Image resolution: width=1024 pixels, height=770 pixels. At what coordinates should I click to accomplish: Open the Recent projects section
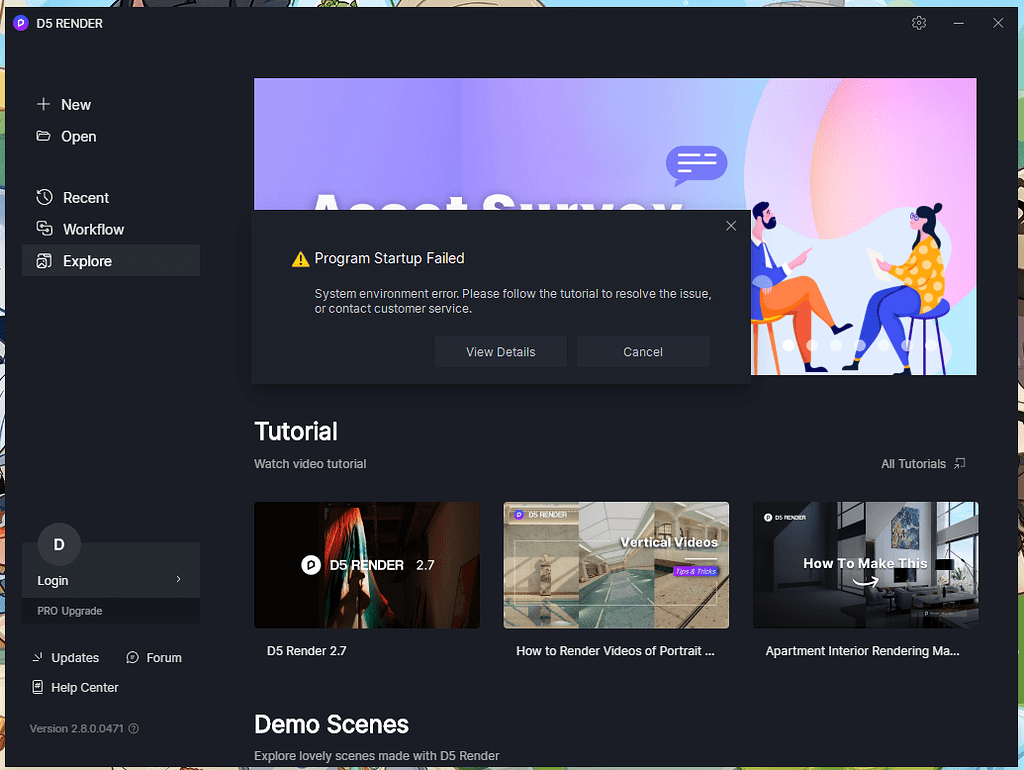pos(85,198)
